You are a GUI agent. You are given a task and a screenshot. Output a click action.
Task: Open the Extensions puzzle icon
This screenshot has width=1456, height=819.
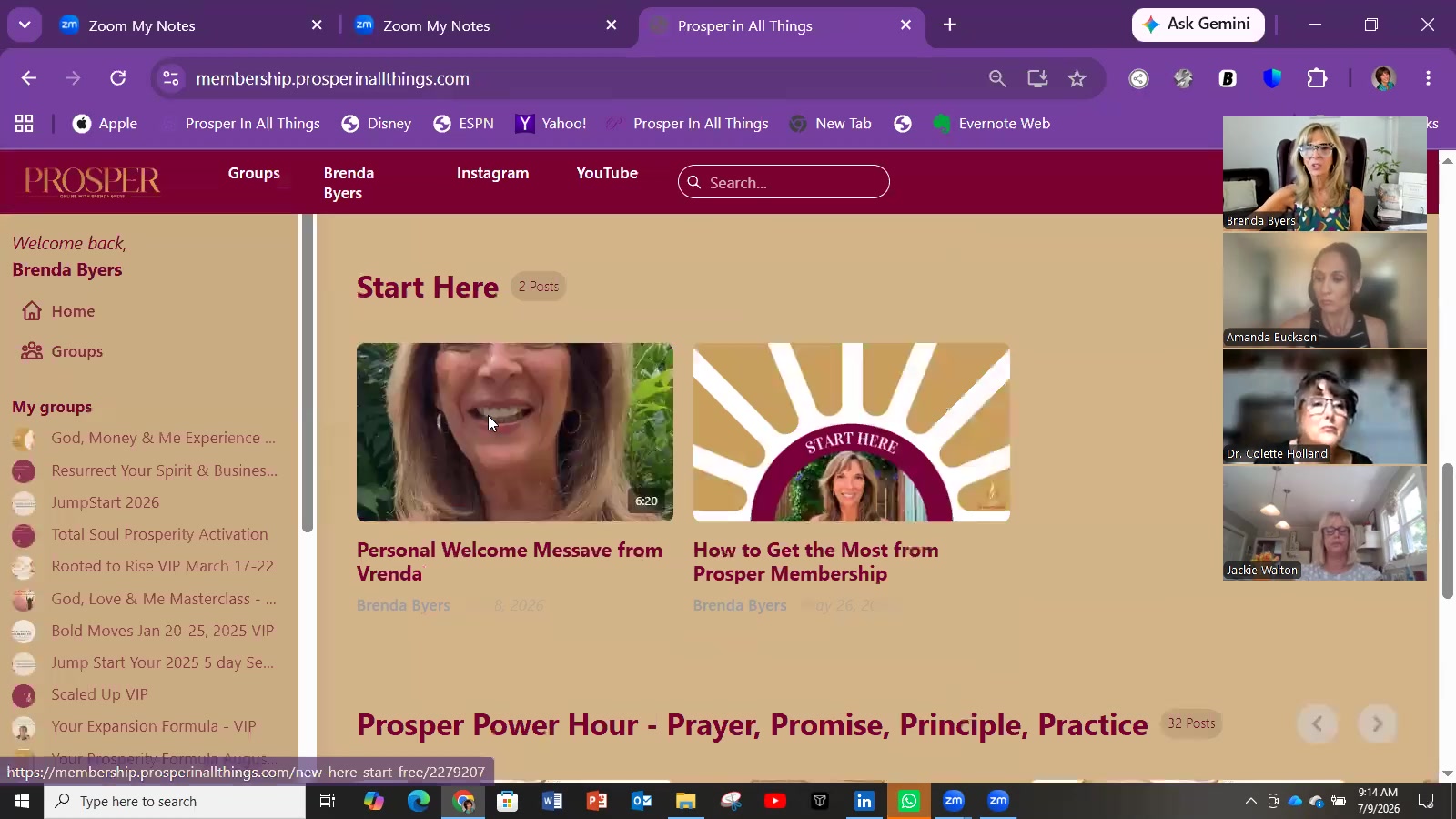[x=1317, y=78]
